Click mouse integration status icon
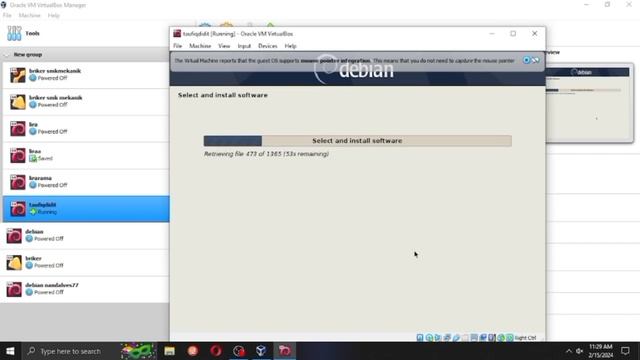 [501, 338]
